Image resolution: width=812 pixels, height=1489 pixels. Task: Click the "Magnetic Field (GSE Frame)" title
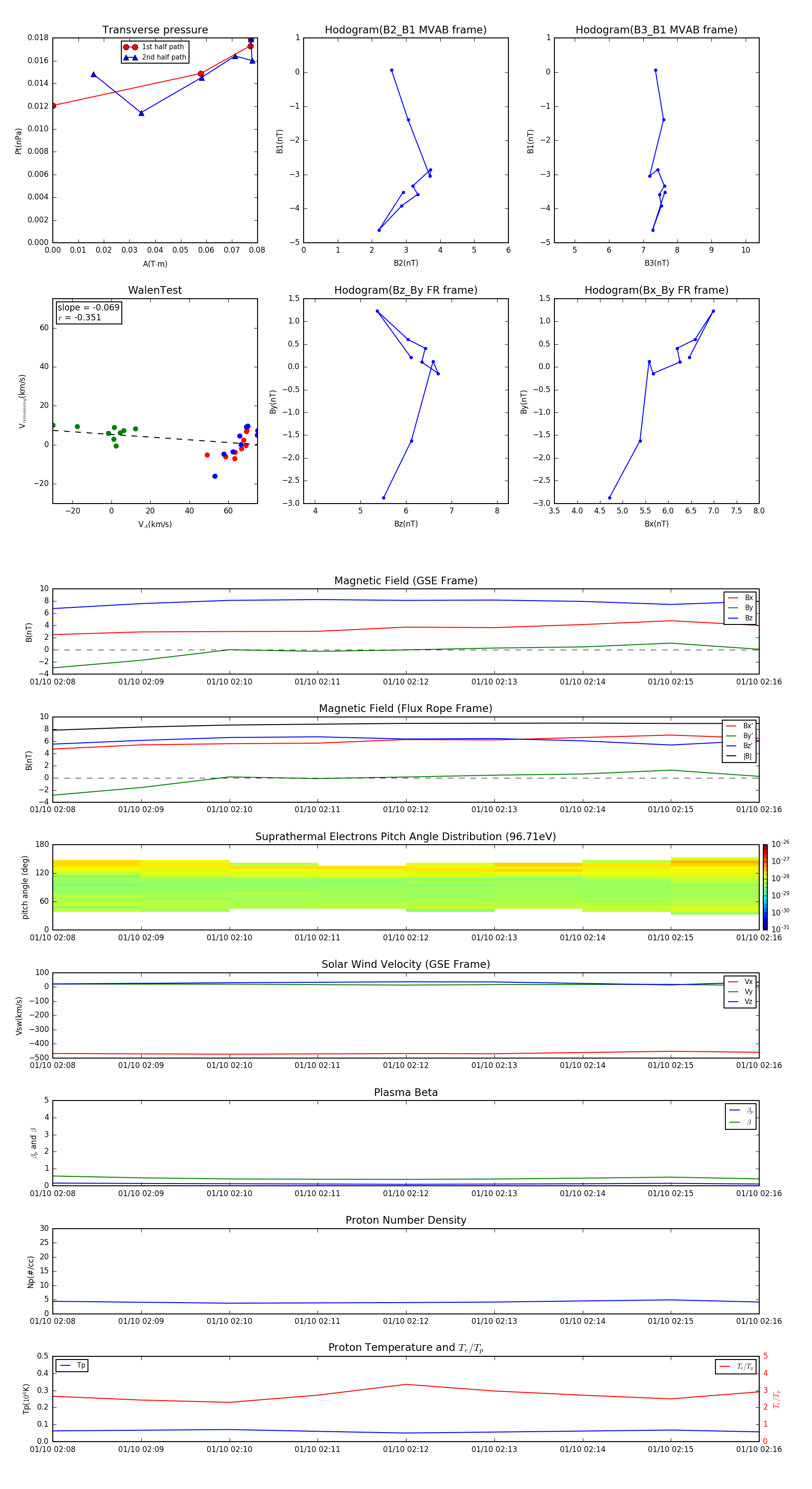406,581
